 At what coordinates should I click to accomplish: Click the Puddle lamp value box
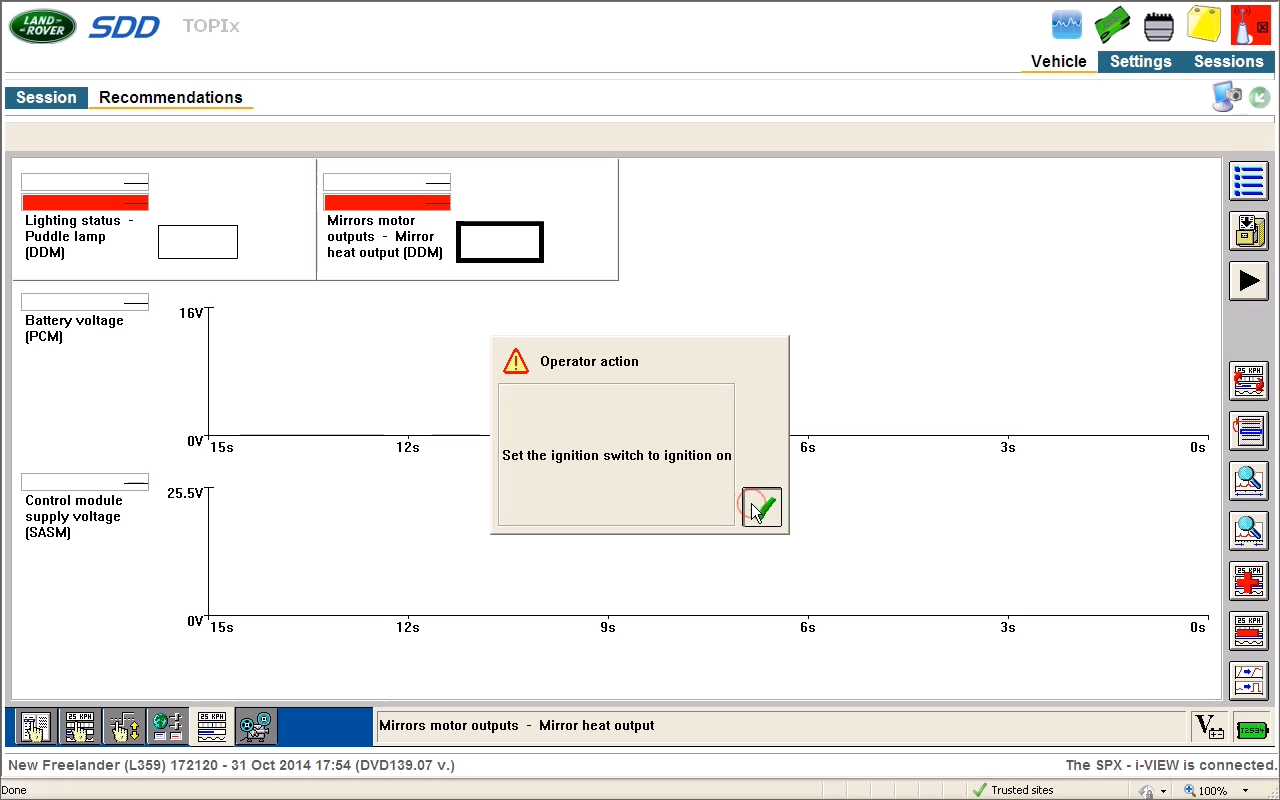(198, 242)
